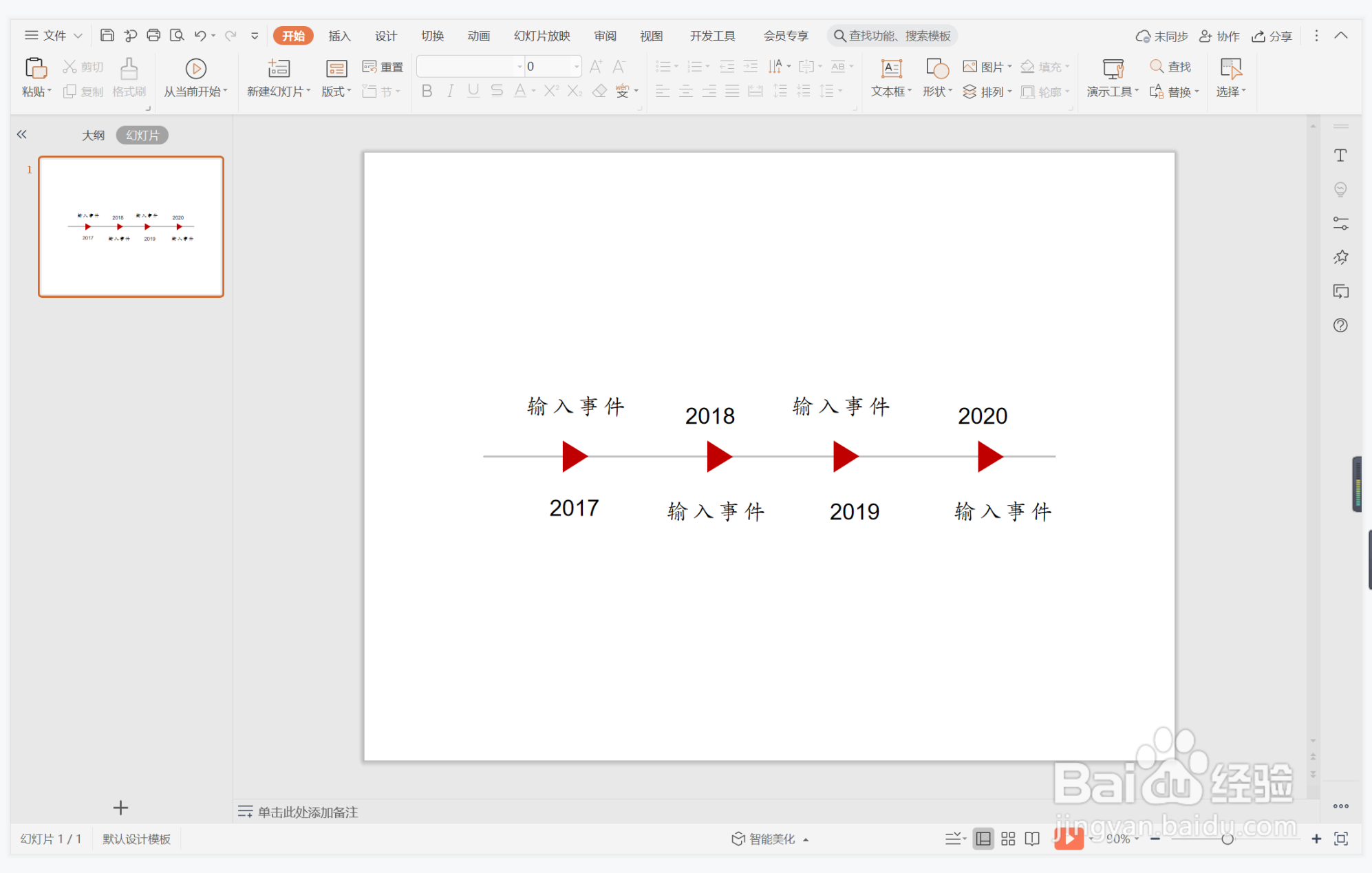The height and width of the screenshot is (873, 1372).
Task: Switch to normal view in status bar
Action: 983,839
